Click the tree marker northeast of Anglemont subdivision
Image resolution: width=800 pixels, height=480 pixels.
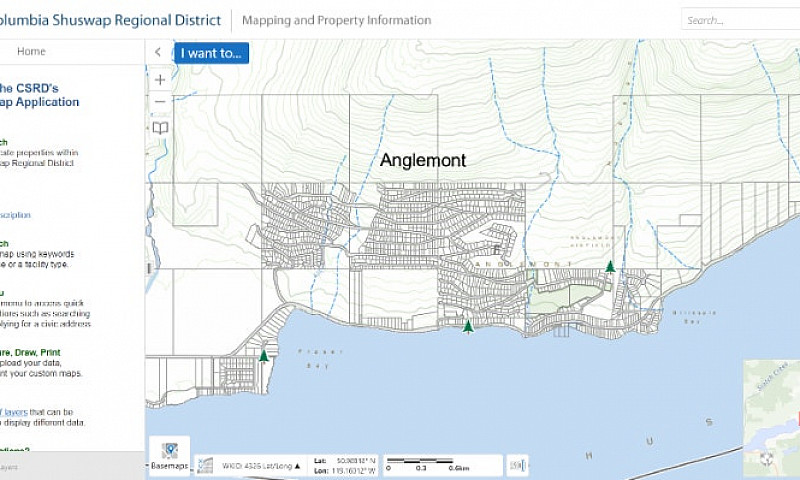[x=610, y=266]
